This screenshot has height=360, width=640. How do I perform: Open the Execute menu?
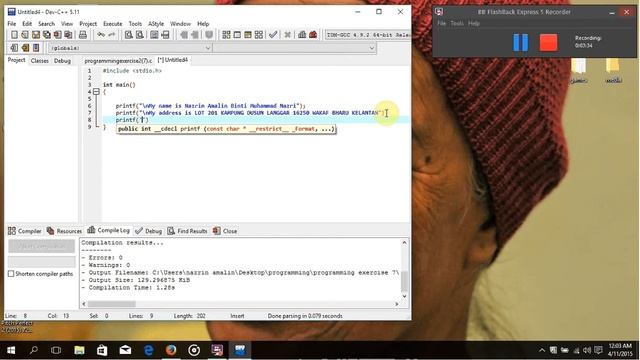[x=113, y=24]
